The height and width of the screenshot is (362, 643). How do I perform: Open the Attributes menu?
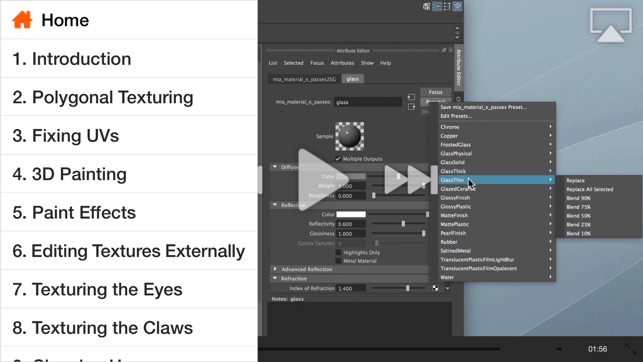tap(342, 63)
